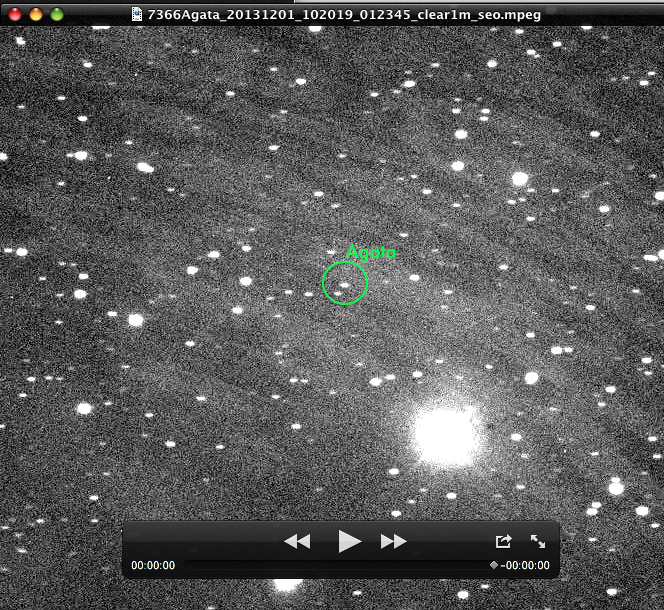Close the video window with red button

(x=15, y=14)
